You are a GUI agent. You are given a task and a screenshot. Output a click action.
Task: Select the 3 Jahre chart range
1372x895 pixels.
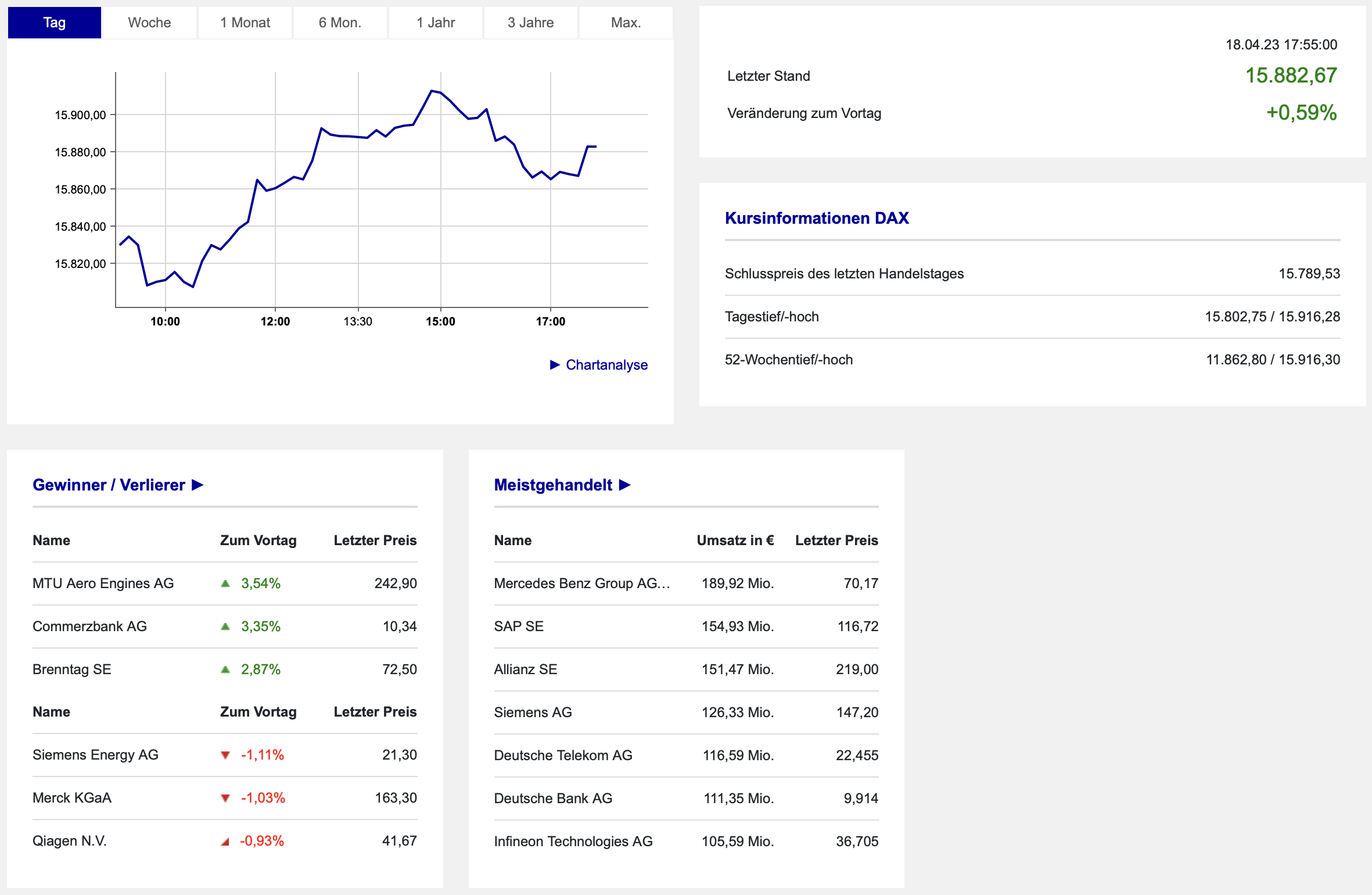coord(530,23)
